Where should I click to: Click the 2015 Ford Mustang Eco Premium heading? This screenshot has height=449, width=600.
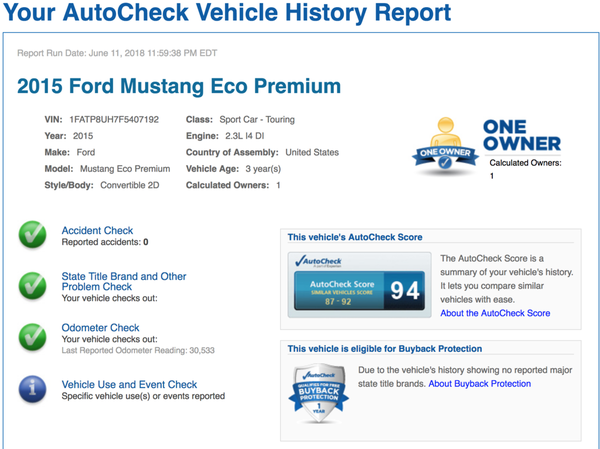click(x=179, y=86)
